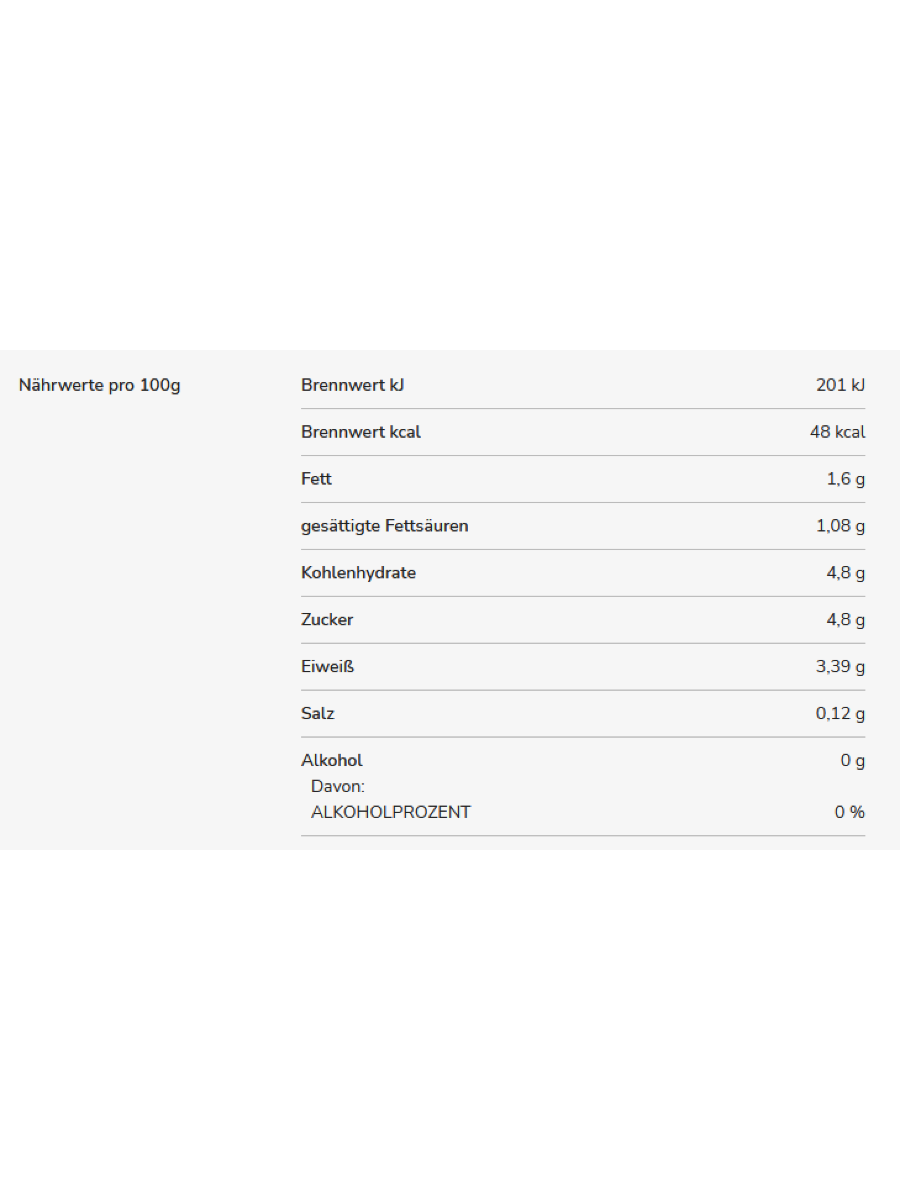The height and width of the screenshot is (1200, 900).
Task: Click the 'Kohlenhydrate' label
Action: [358, 573]
